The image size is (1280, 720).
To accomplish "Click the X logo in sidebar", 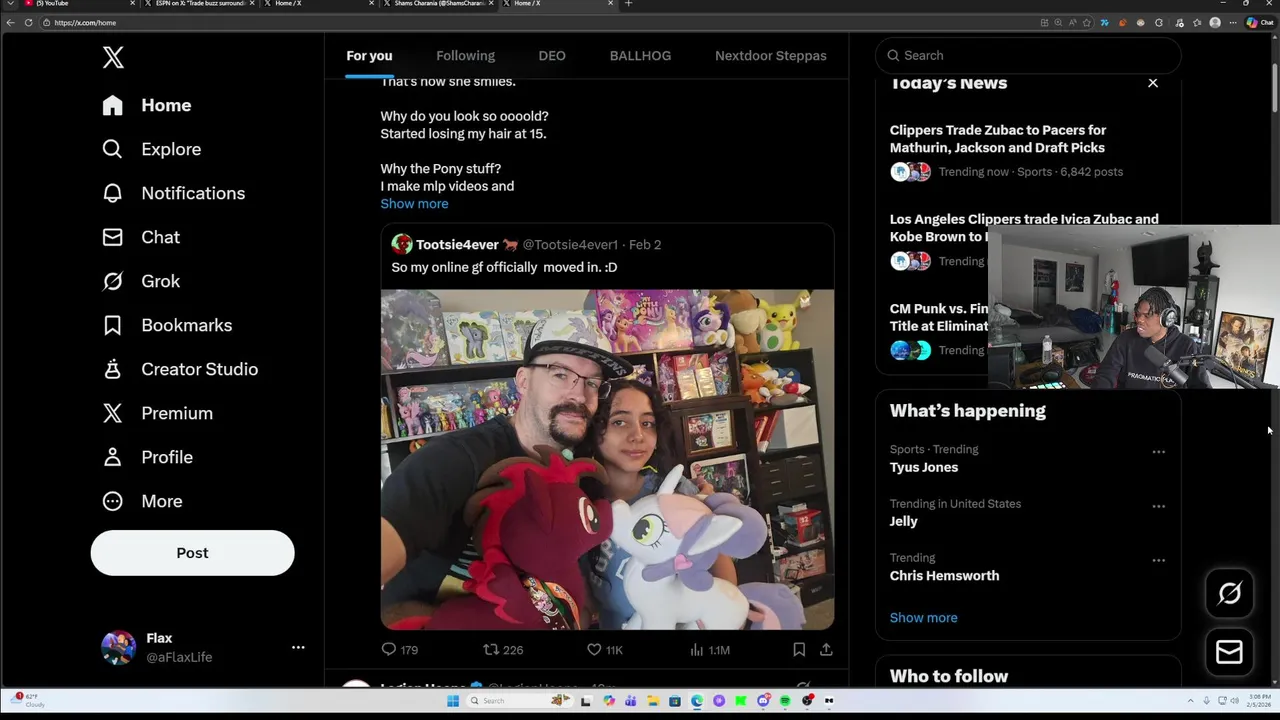I will (x=113, y=57).
